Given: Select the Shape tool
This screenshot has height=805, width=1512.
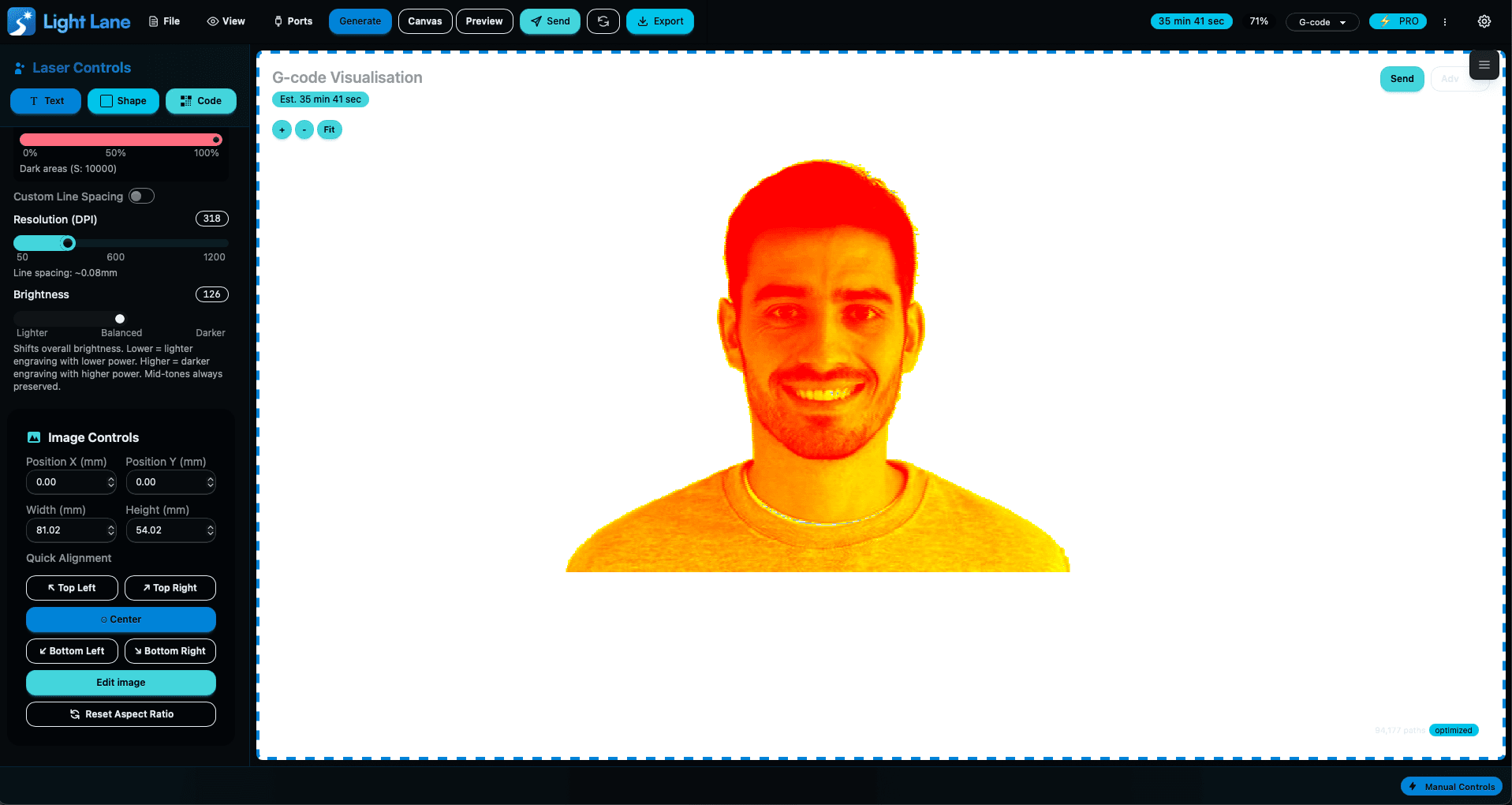Looking at the screenshot, I should pyautogui.click(x=123, y=101).
